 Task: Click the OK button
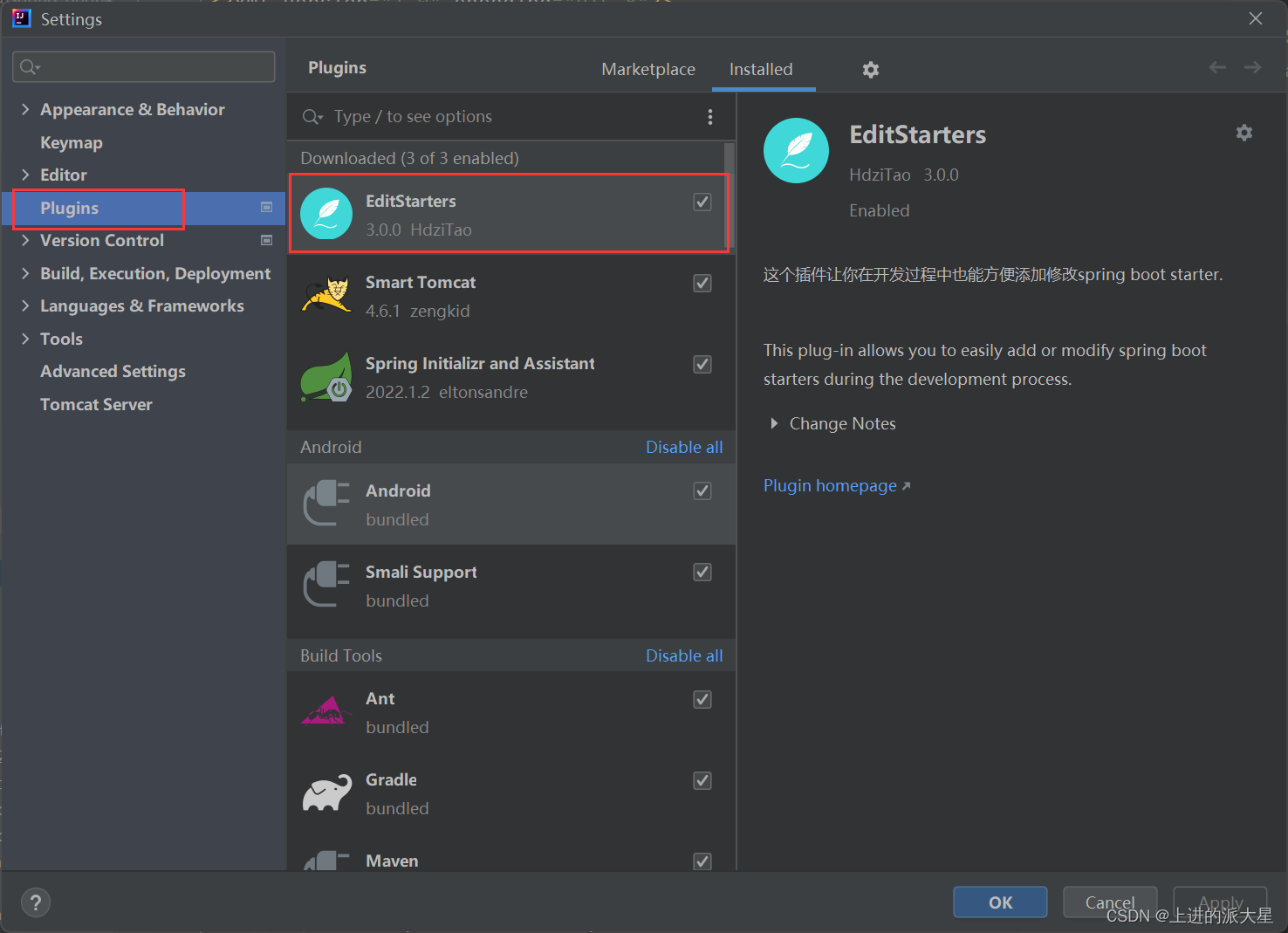click(1000, 902)
